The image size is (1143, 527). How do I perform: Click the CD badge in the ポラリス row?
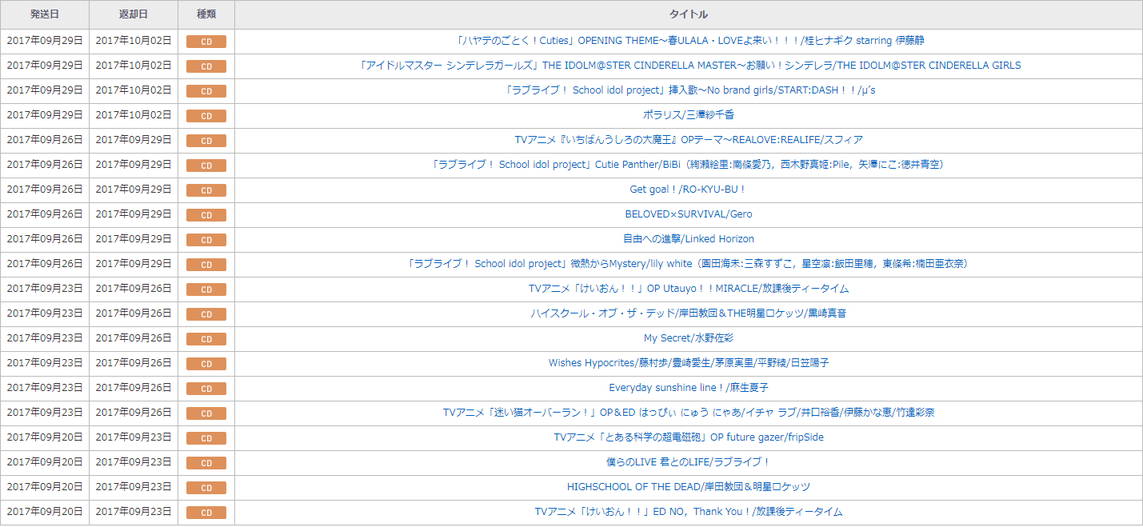tap(206, 116)
